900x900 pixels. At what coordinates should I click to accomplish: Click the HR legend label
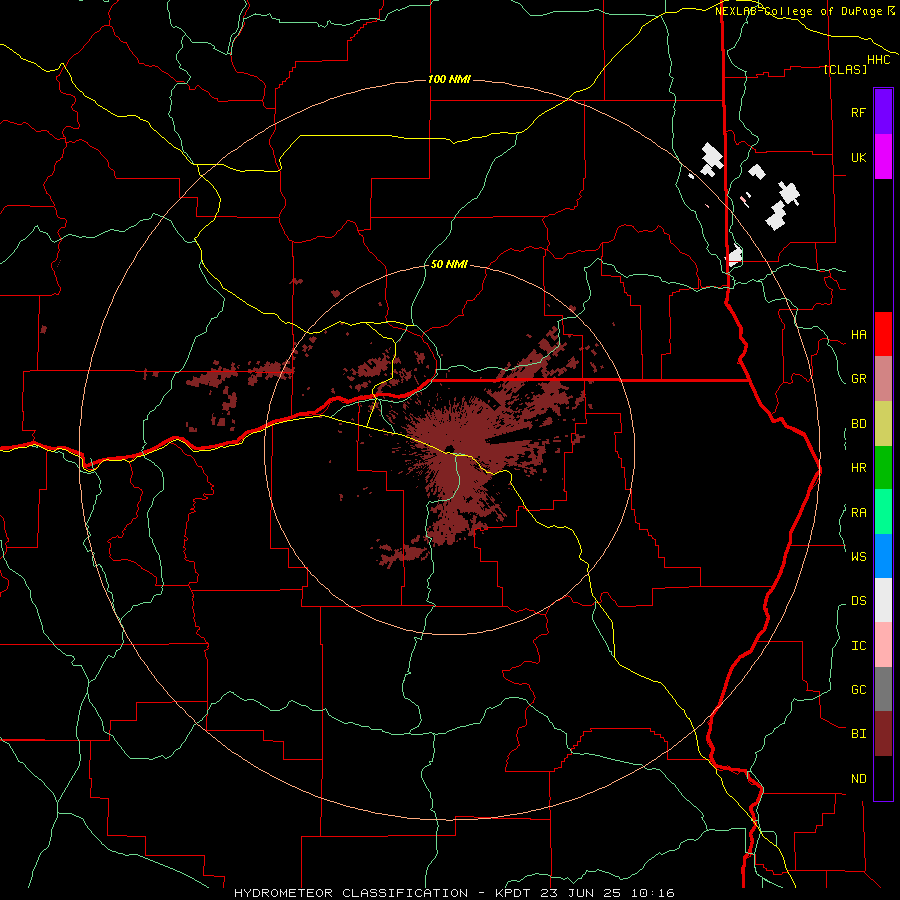(858, 468)
